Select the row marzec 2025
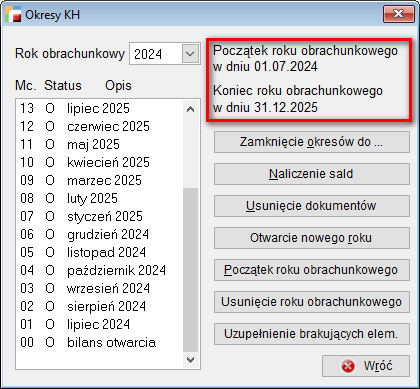 (100, 180)
